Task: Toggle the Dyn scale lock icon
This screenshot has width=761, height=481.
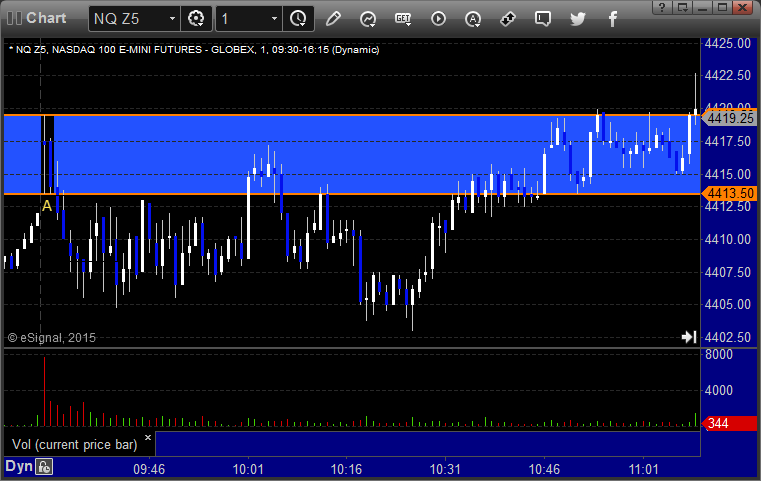Action: [x=44, y=467]
